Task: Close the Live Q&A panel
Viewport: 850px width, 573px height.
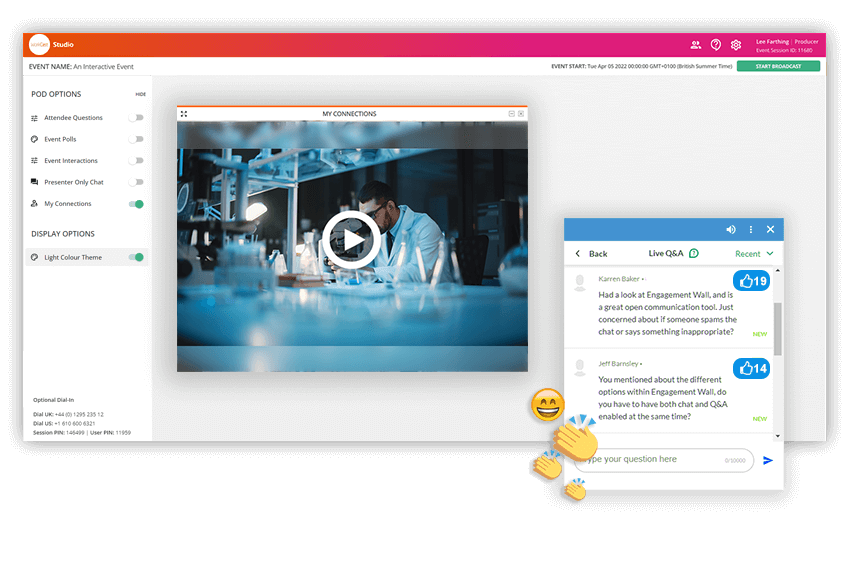Action: click(770, 229)
